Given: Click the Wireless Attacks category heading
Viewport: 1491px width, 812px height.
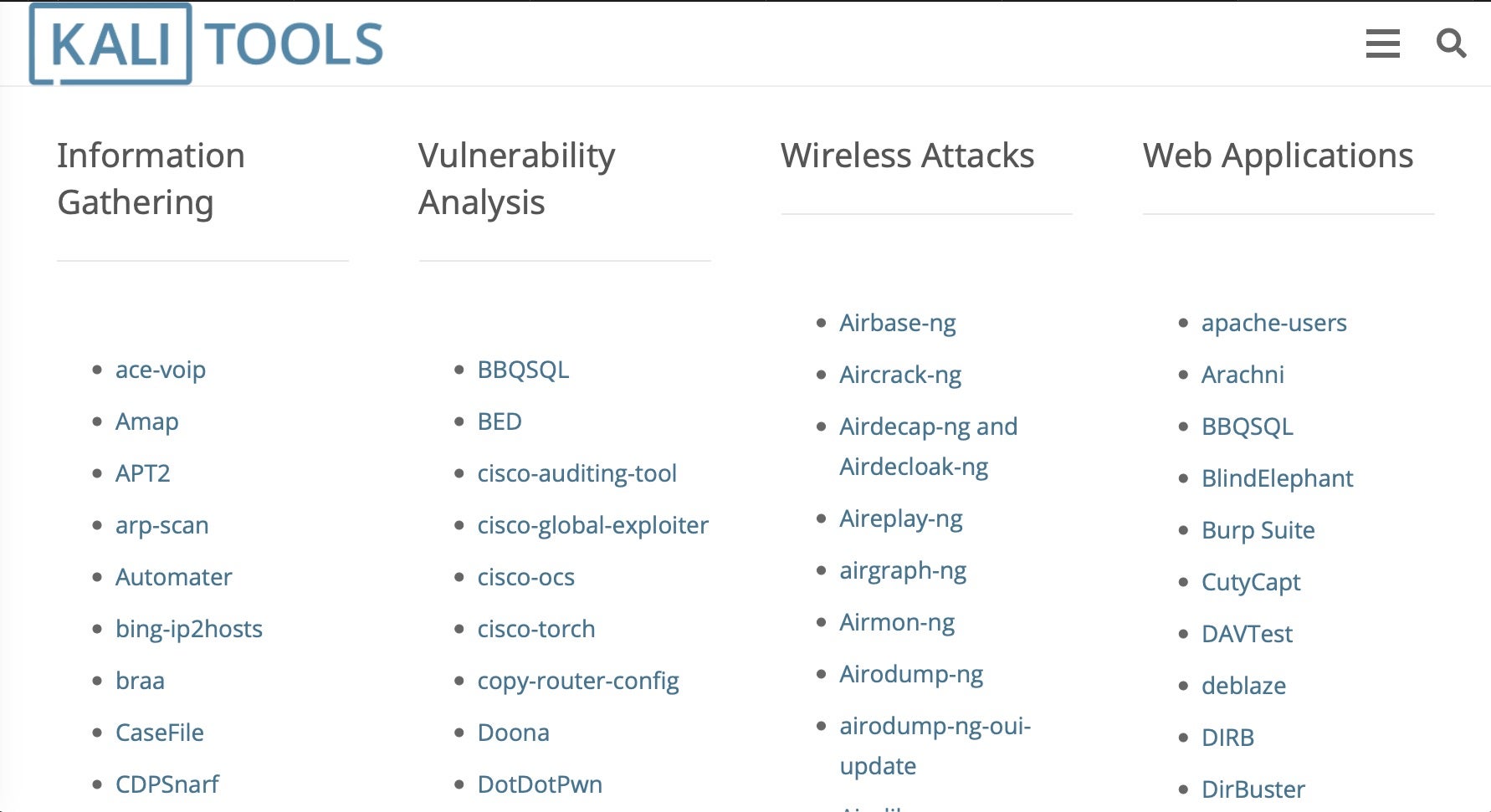Looking at the screenshot, I should coord(907,156).
